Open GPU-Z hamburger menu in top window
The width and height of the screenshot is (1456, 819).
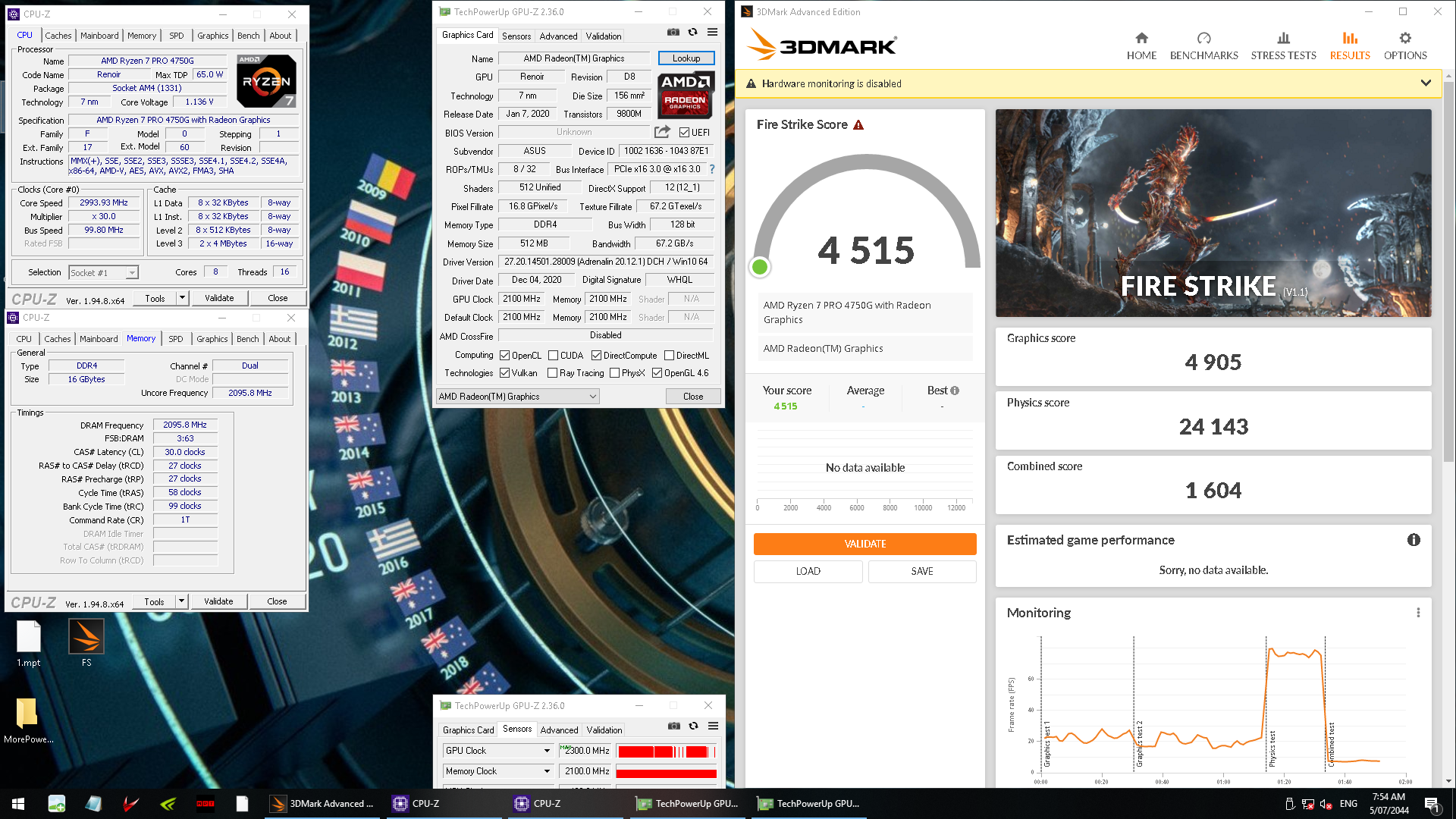click(712, 32)
